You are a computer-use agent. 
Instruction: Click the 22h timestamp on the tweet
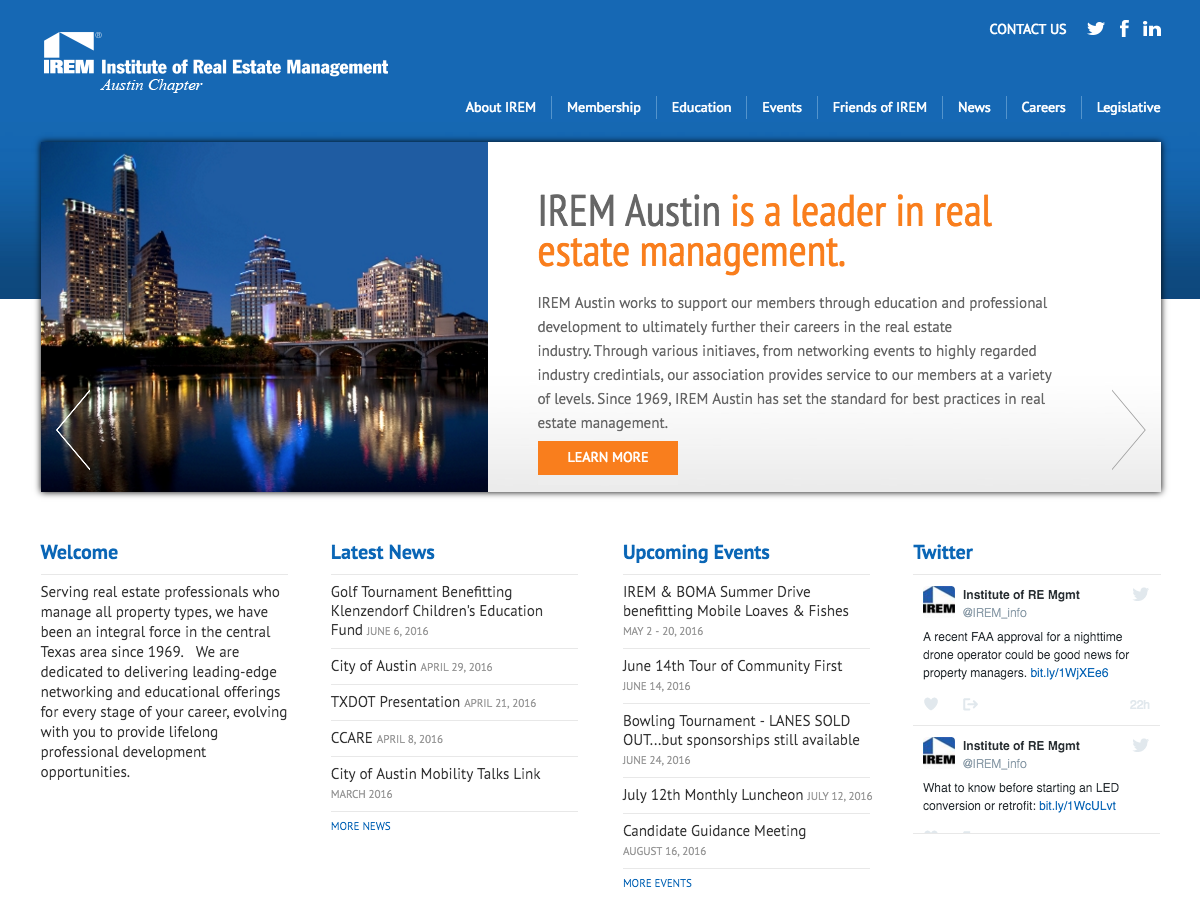click(x=1140, y=705)
